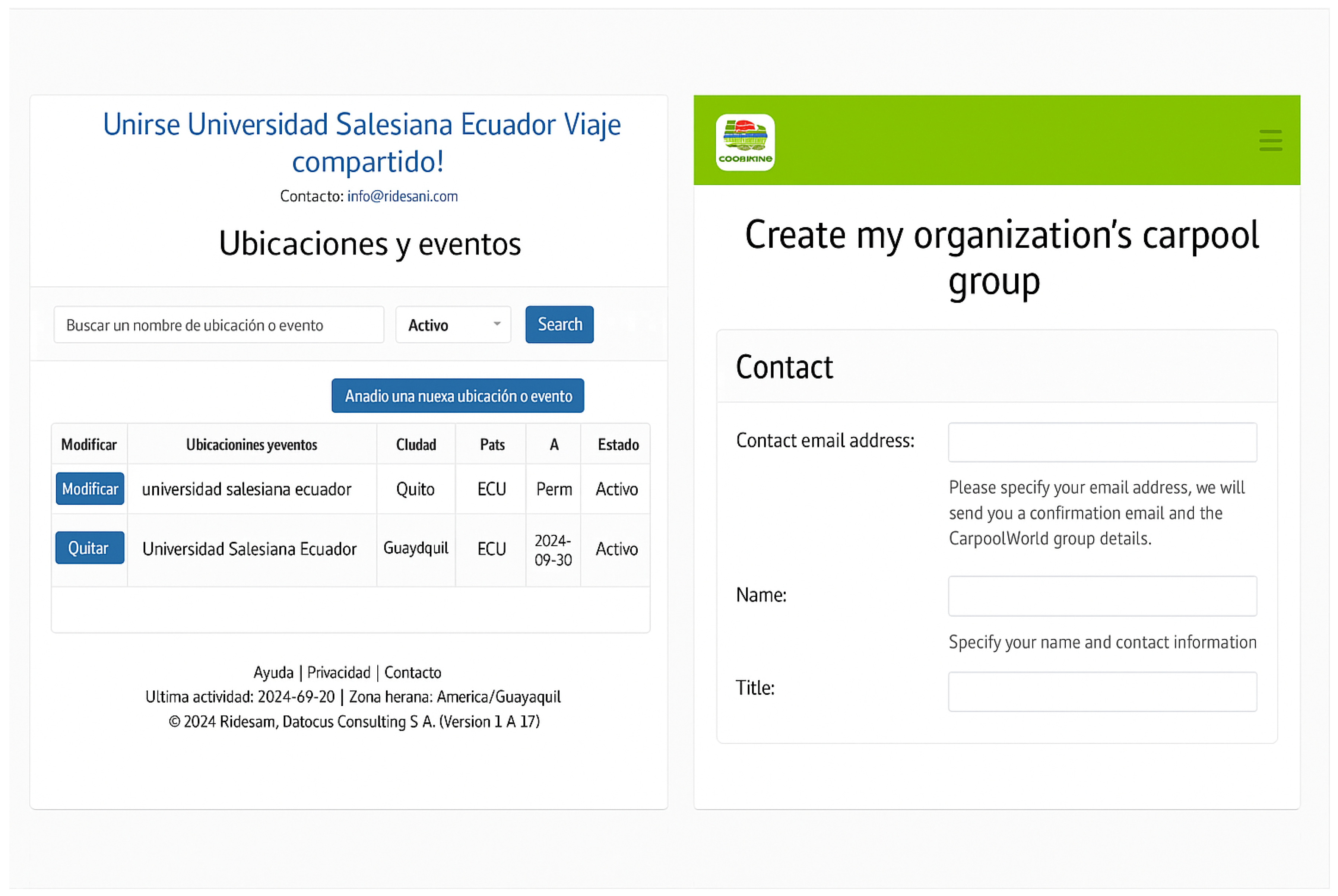Open the Unirse Universidad Salesiana Ecuador title link

point(362,143)
